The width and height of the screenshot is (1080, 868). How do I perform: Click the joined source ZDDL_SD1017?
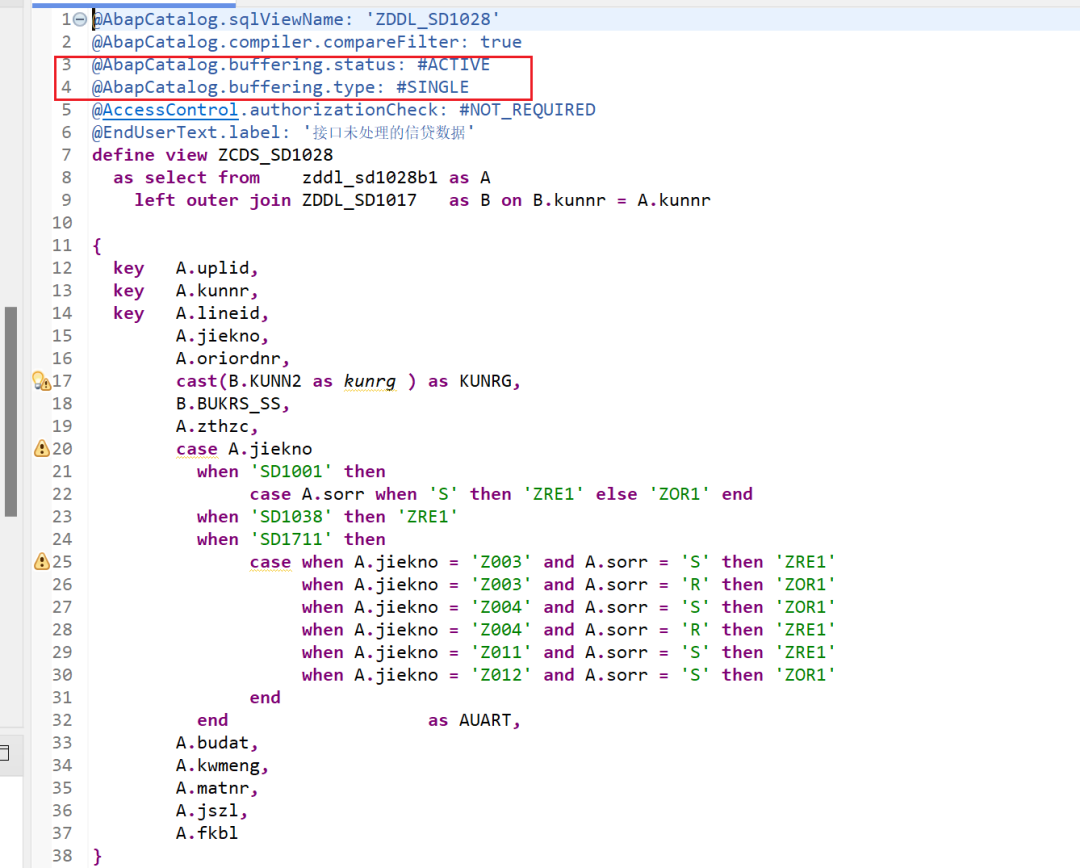[360, 200]
